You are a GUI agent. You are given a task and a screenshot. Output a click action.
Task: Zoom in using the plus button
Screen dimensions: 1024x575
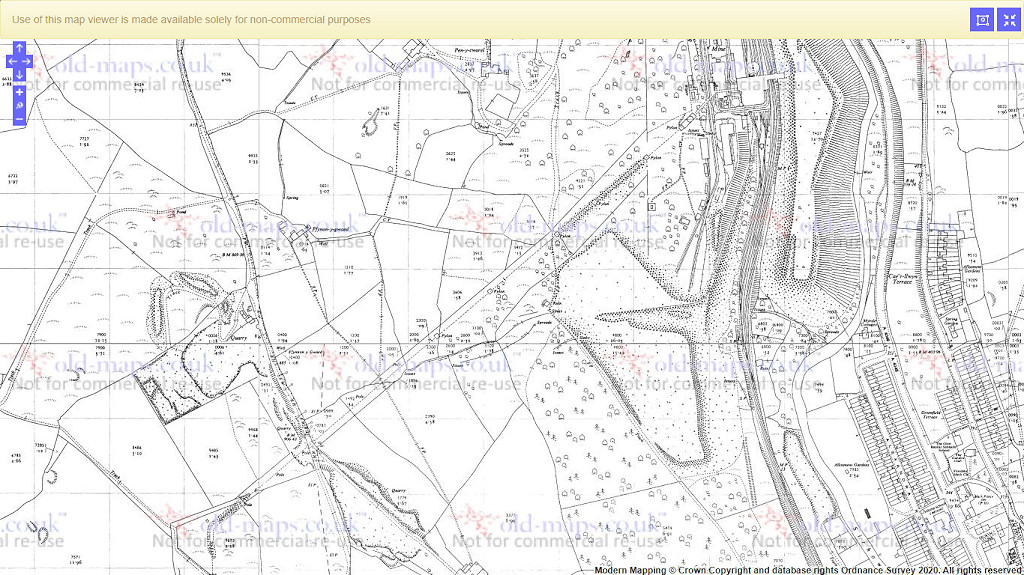pyautogui.click(x=20, y=92)
